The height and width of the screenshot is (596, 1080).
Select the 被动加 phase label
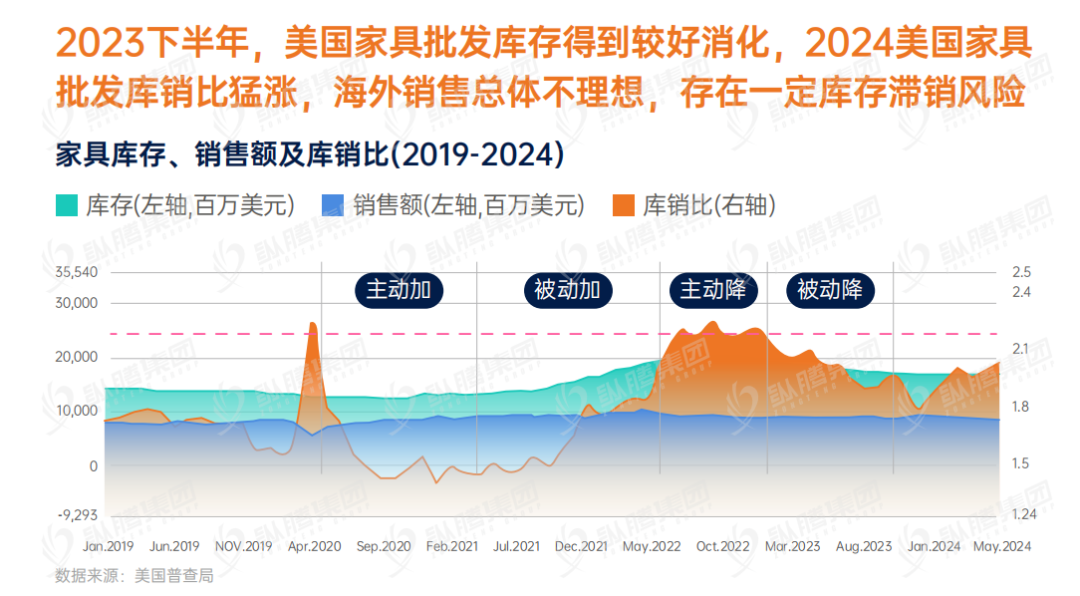click(x=567, y=290)
